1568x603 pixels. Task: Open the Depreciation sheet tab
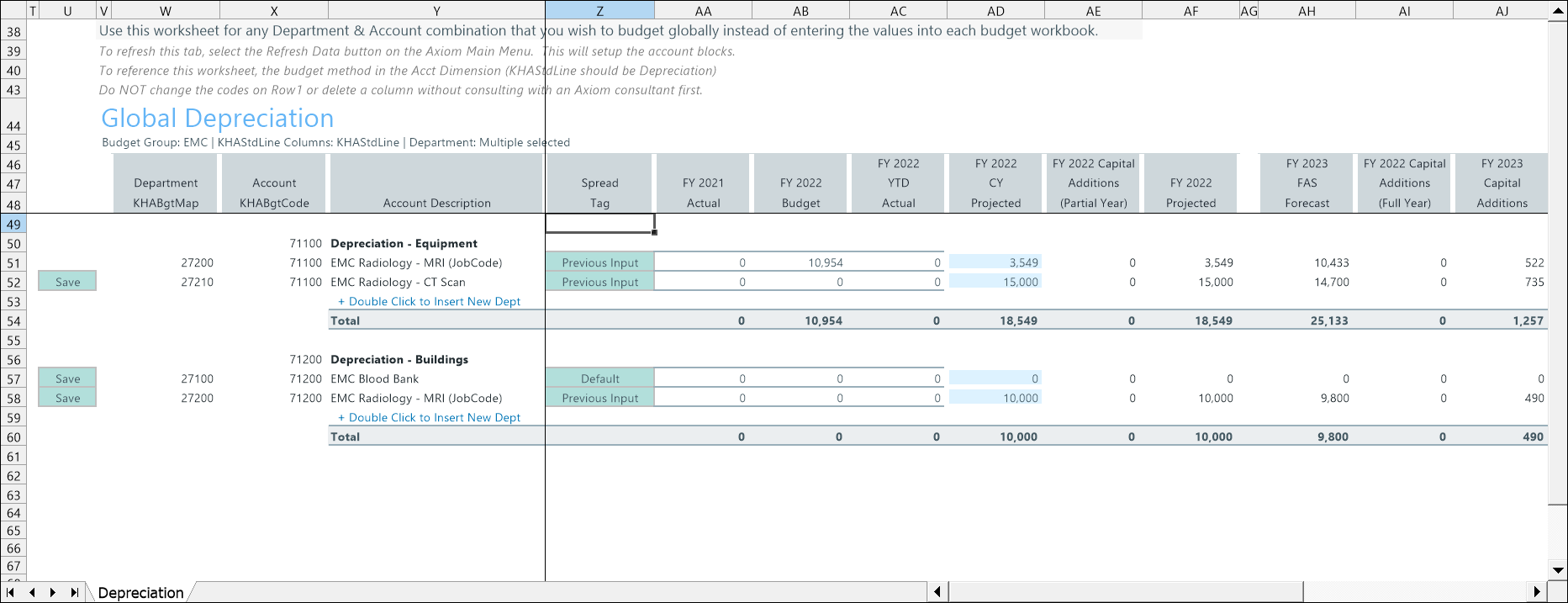pos(140,593)
